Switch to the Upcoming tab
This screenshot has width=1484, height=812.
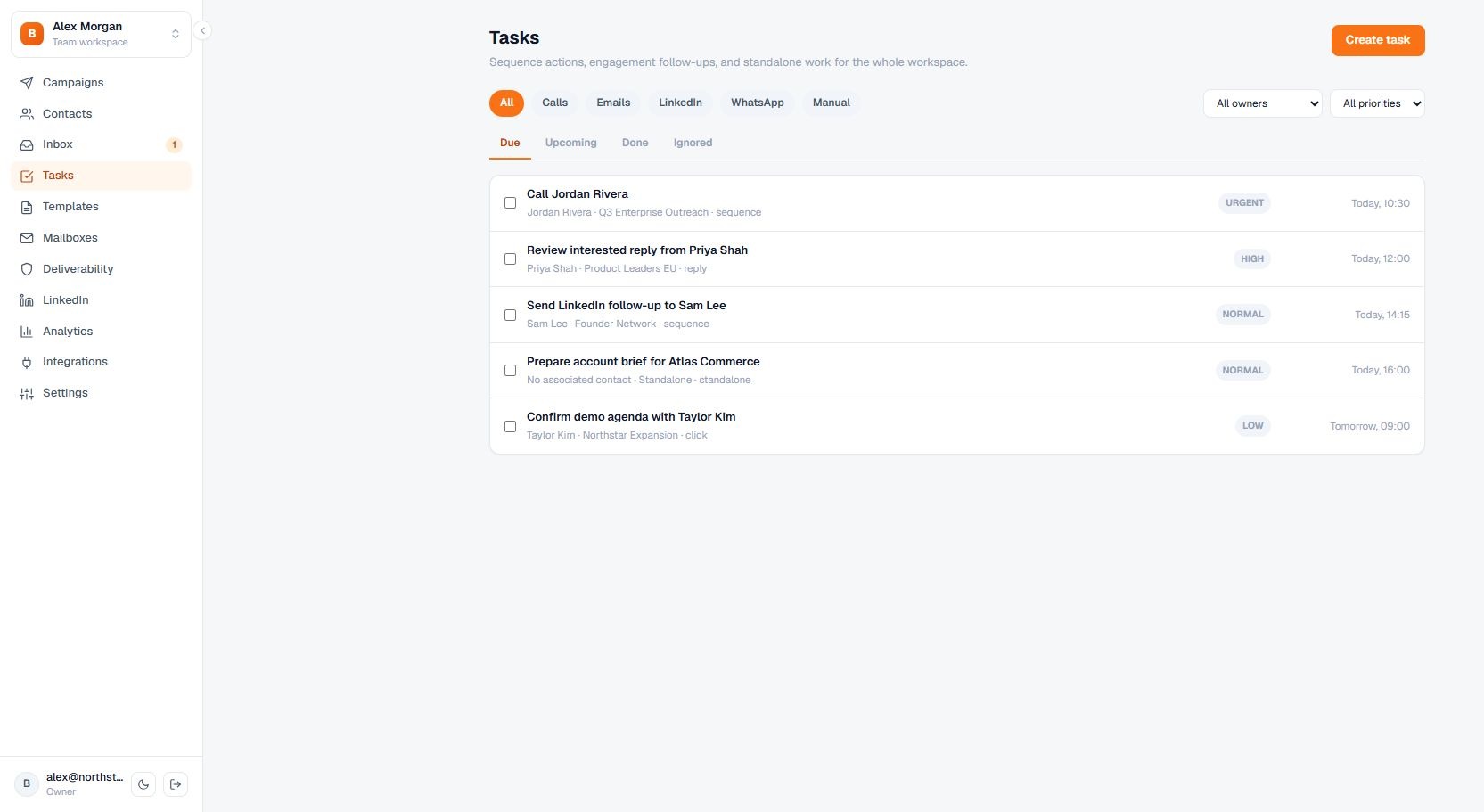(571, 143)
